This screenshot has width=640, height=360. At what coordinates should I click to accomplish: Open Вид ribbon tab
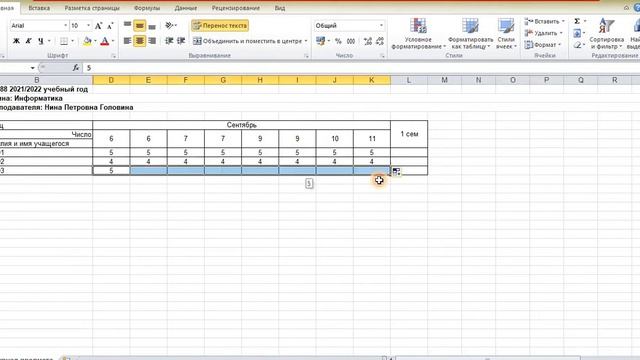point(280,8)
